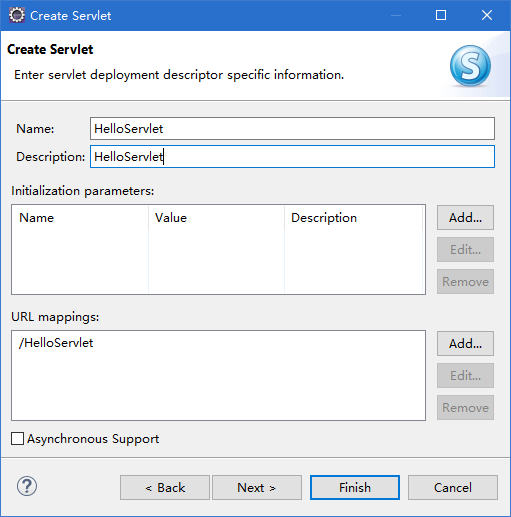Click Finish to create the servlet
The height and width of the screenshot is (517, 511).
coord(355,488)
